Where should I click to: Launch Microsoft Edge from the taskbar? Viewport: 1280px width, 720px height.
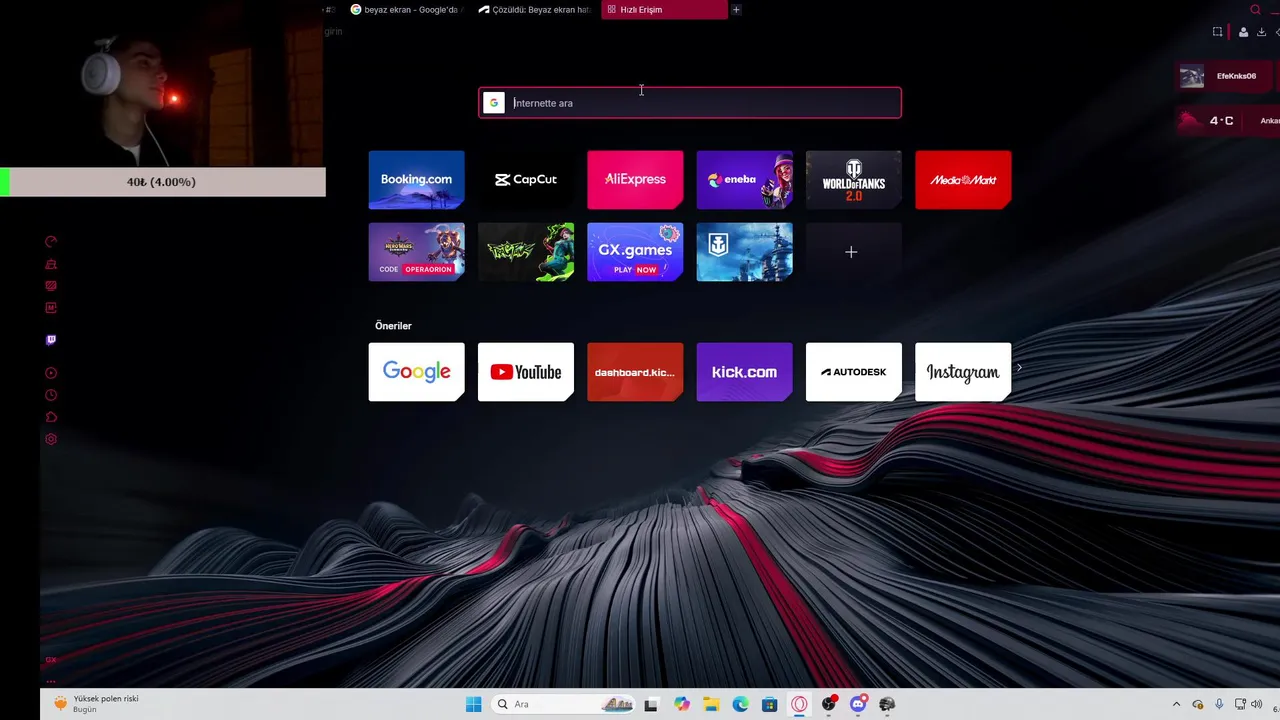tap(740, 704)
